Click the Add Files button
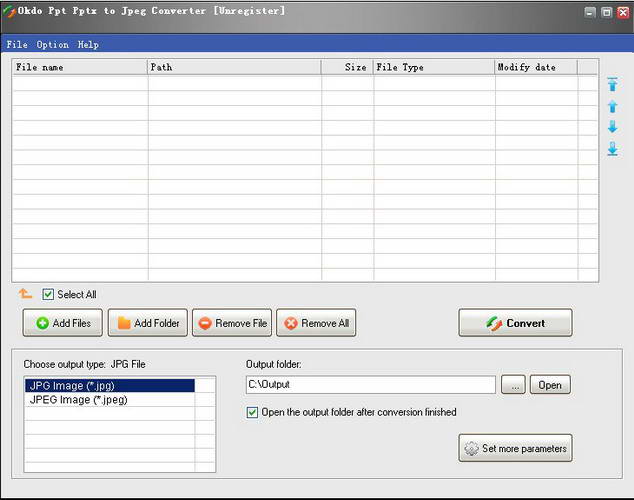This screenshot has width=634, height=500. pyautogui.click(x=63, y=323)
